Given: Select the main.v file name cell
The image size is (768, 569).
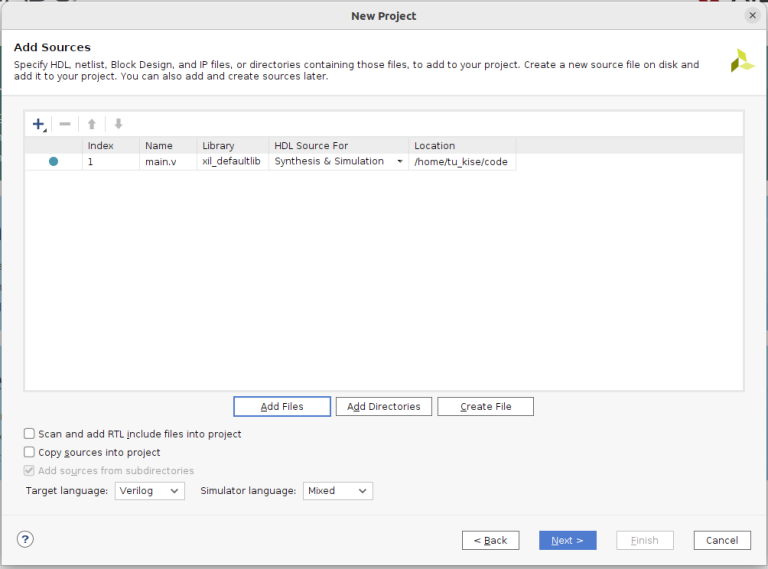Looking at the screenshot, I should point(161,161).
